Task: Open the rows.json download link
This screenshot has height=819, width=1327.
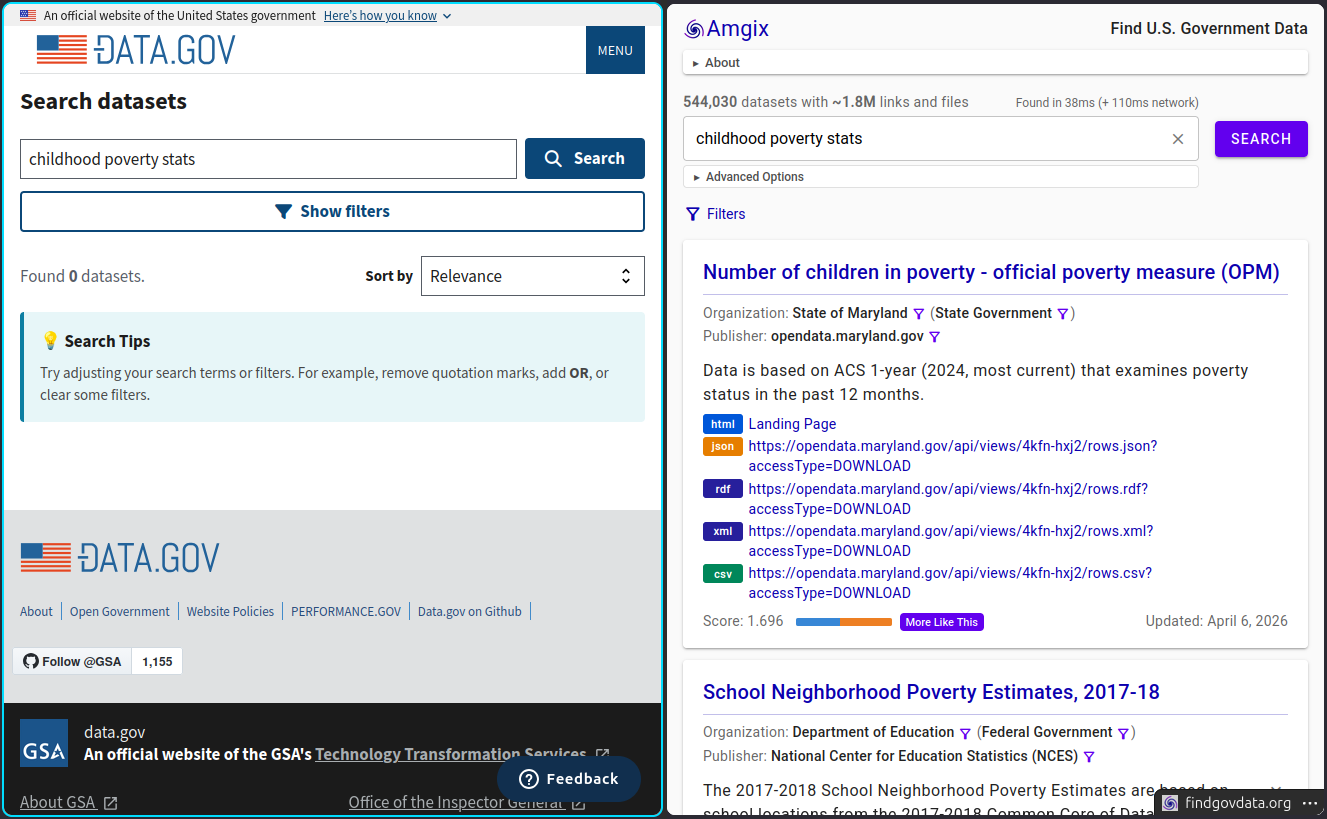Action: (952, 456)
